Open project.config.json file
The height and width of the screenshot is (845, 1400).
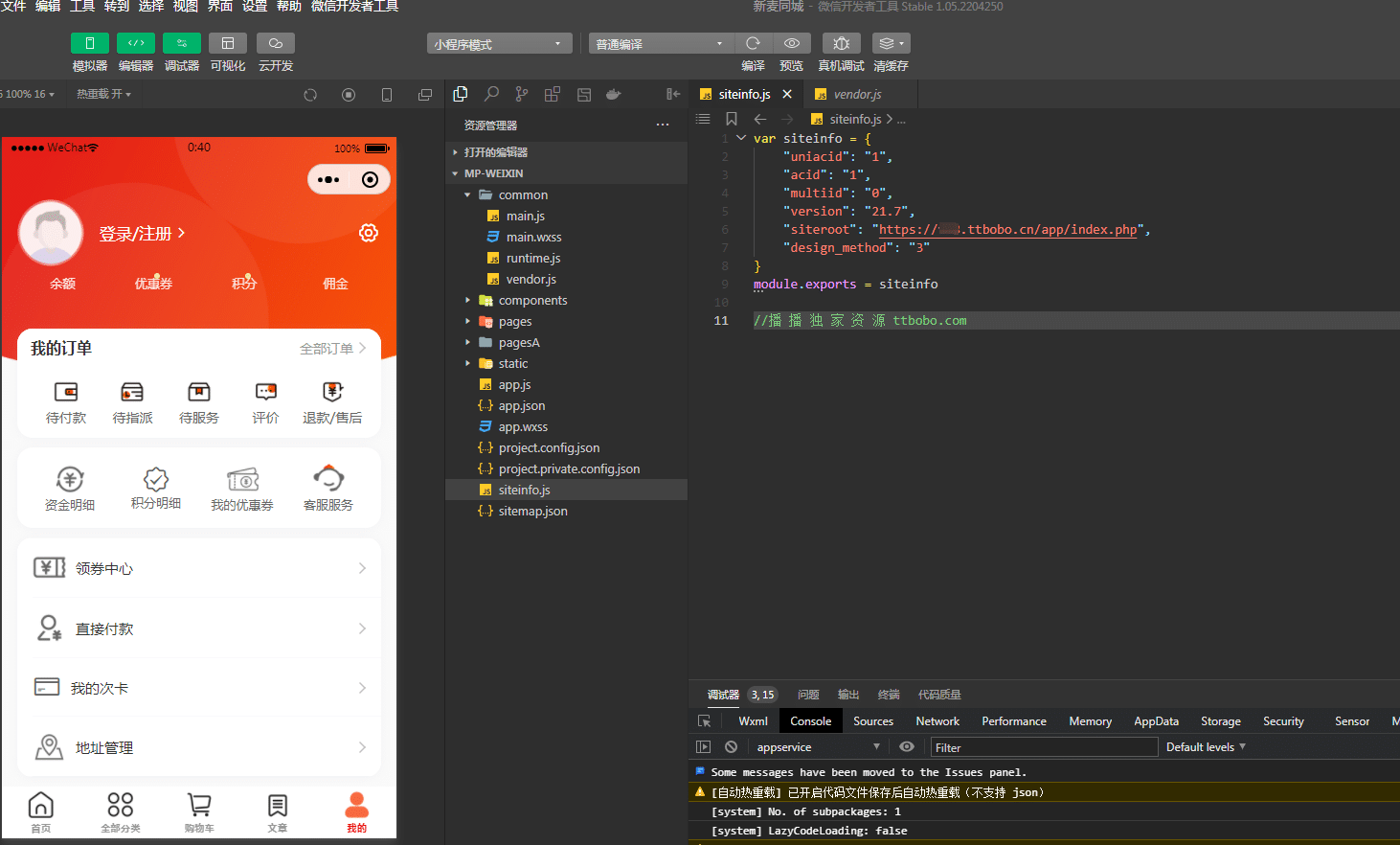[567, 447]
